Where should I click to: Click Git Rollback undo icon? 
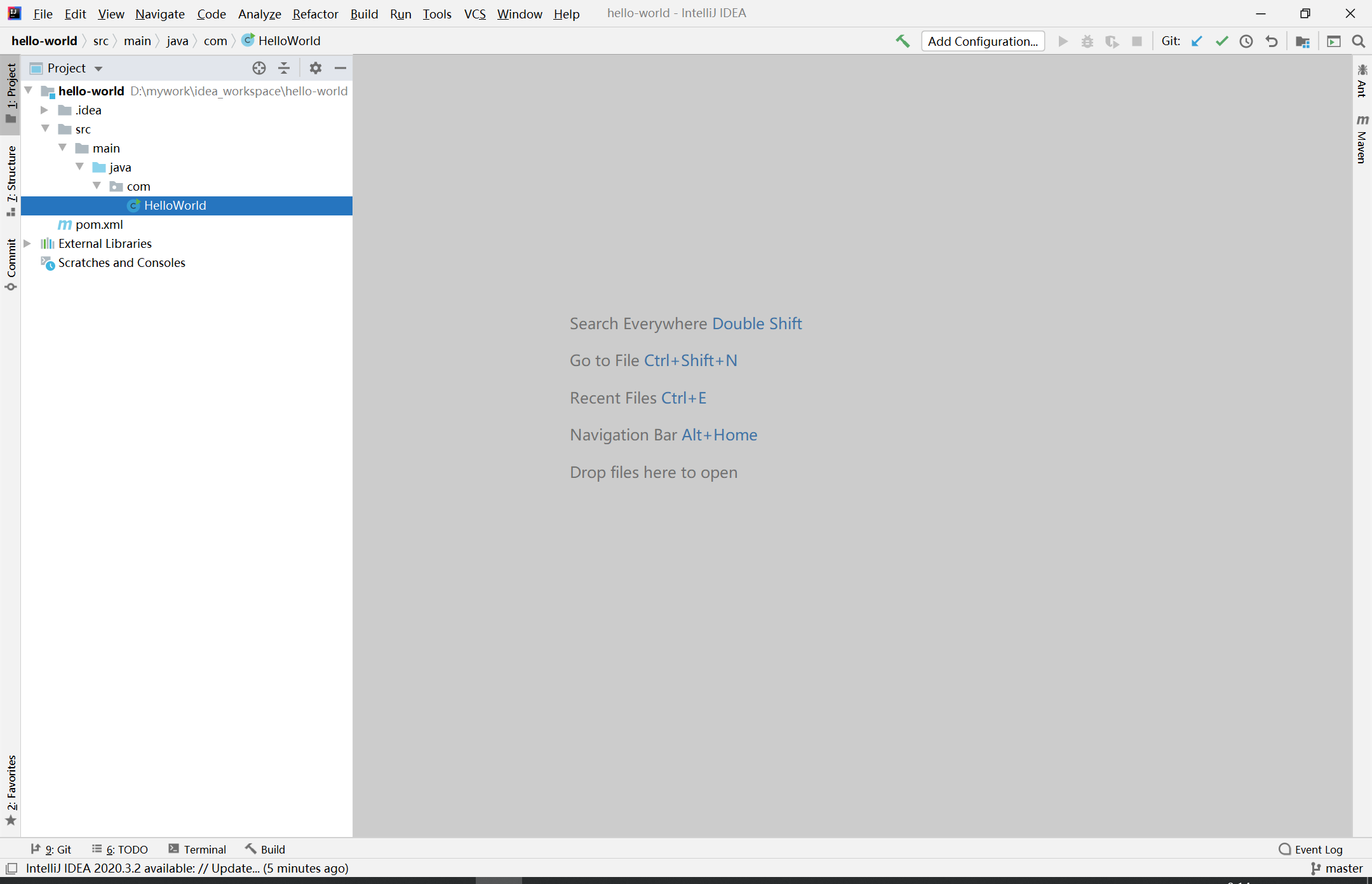[1271, 41]
